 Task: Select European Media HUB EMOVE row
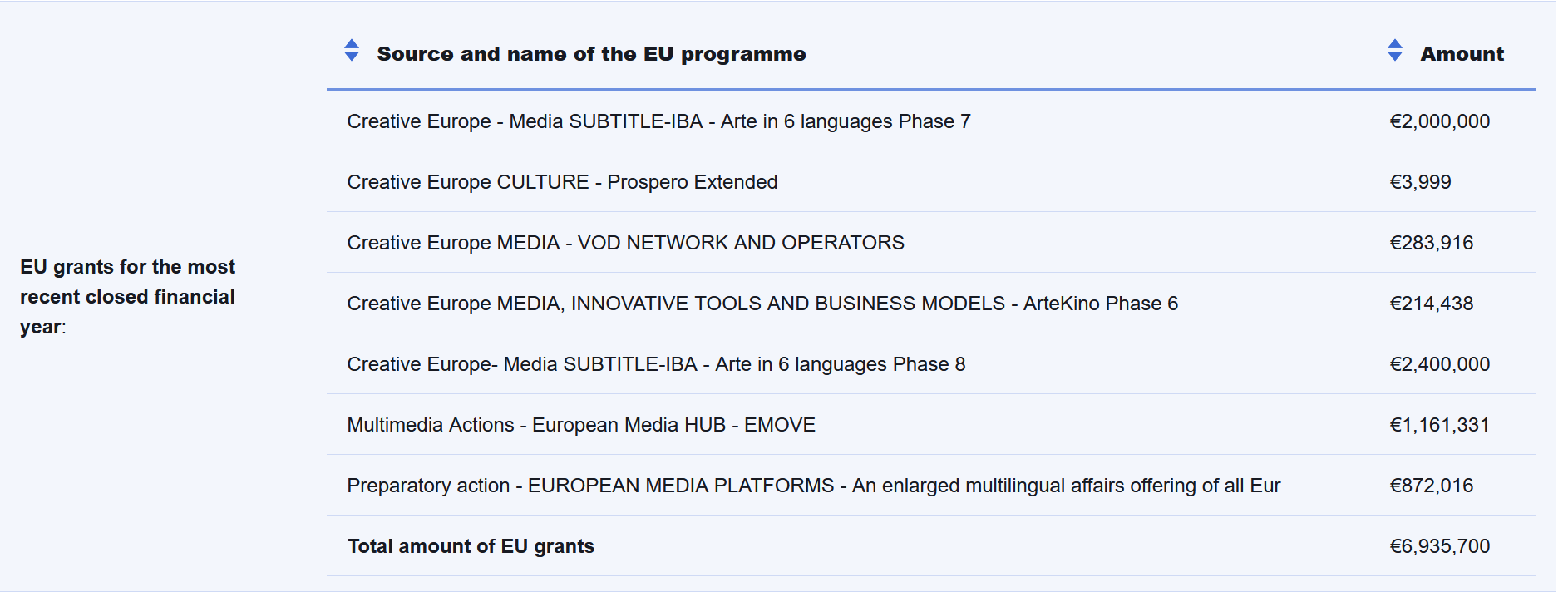(x=580, y=425)
